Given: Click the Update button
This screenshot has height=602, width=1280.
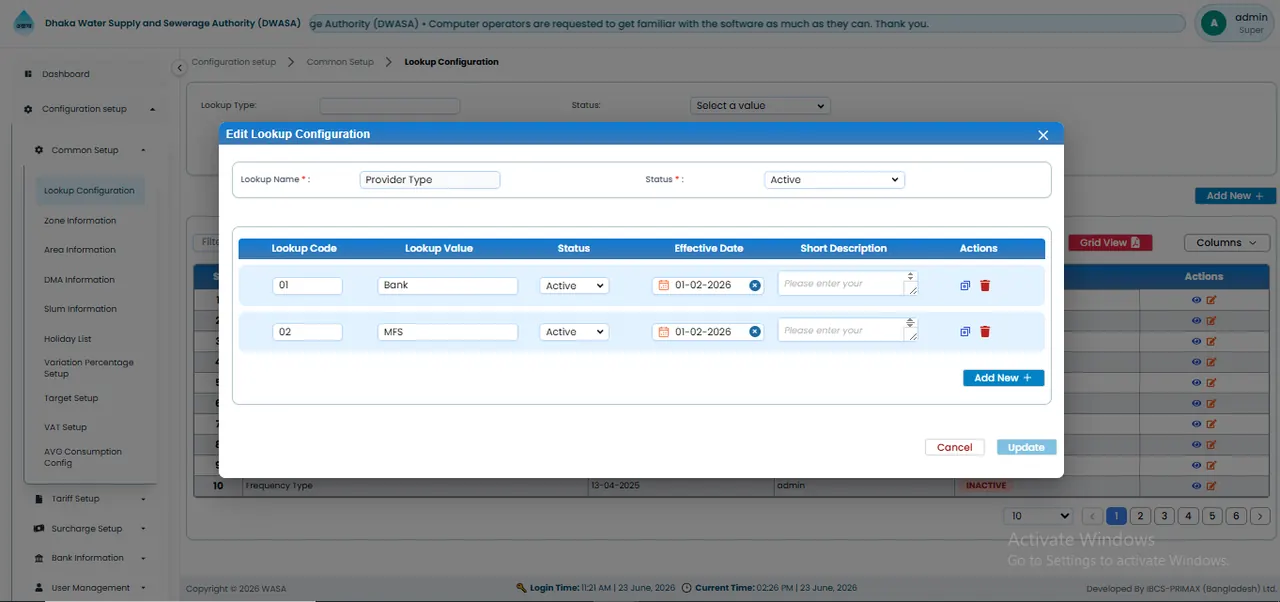Looking at the screenshot, I should pyautogui.click(x=1026, y=447).
